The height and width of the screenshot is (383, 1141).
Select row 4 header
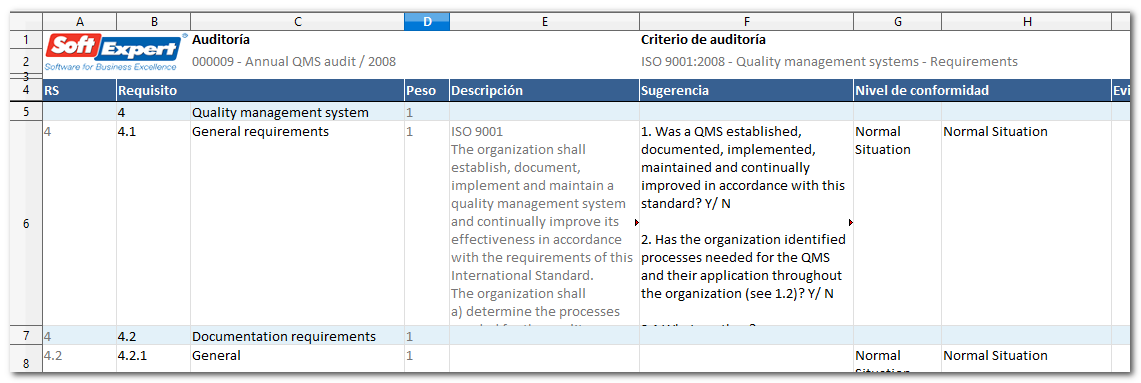(x=27, y=91)
